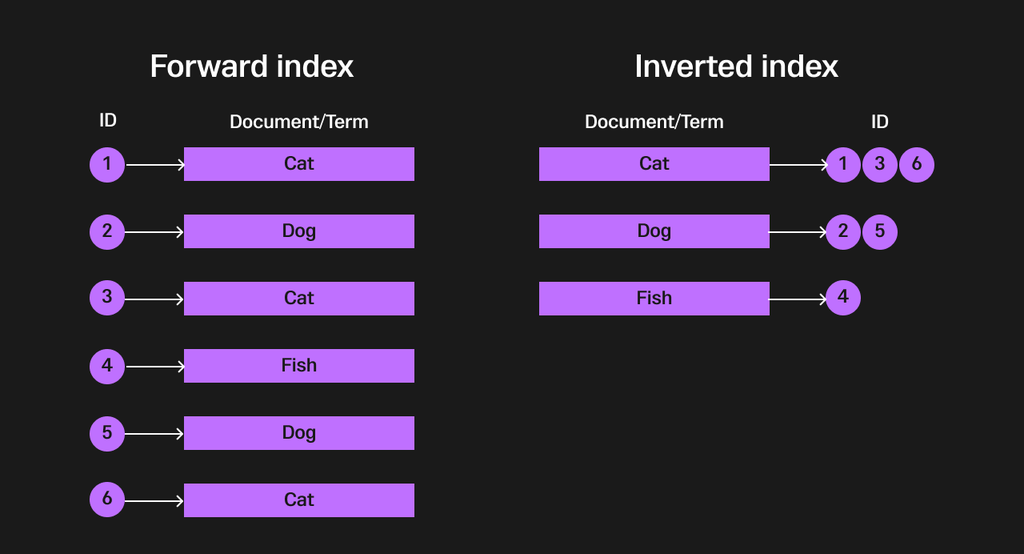This screenshot has height=554, width=1024.
Task: Click Document/Term label under Forward index
Action: pyautogui.click(x=299, y=122)
